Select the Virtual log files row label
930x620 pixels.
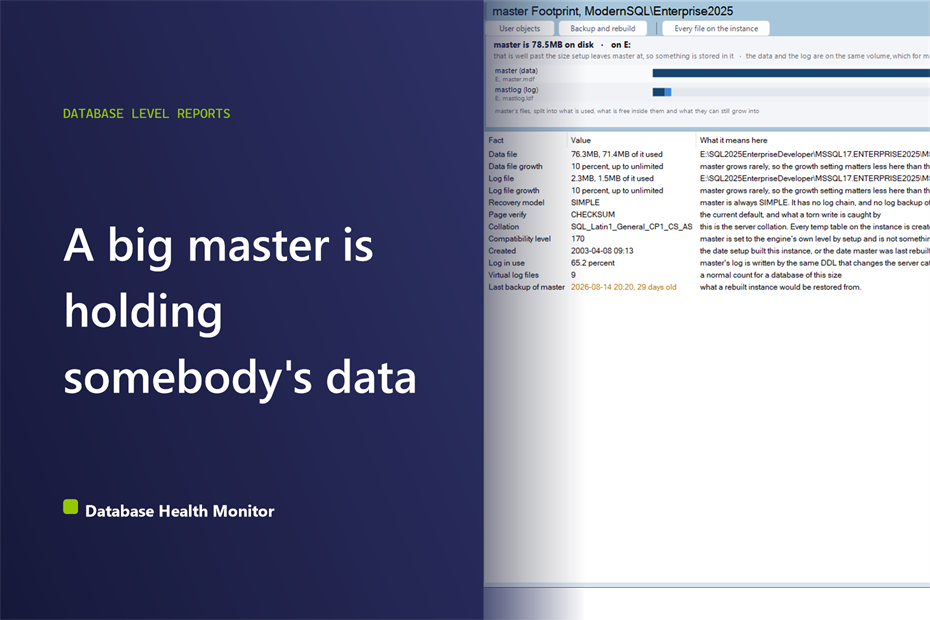pos(514,275)
